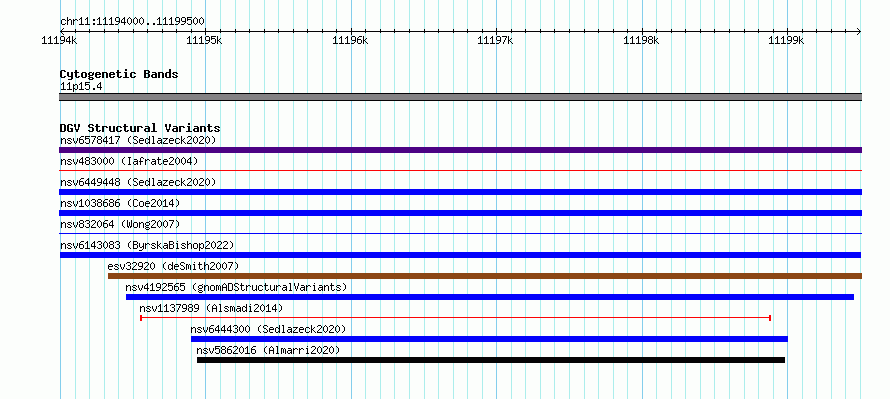Select the brown esv32920 variant bar

click(485, 276)
